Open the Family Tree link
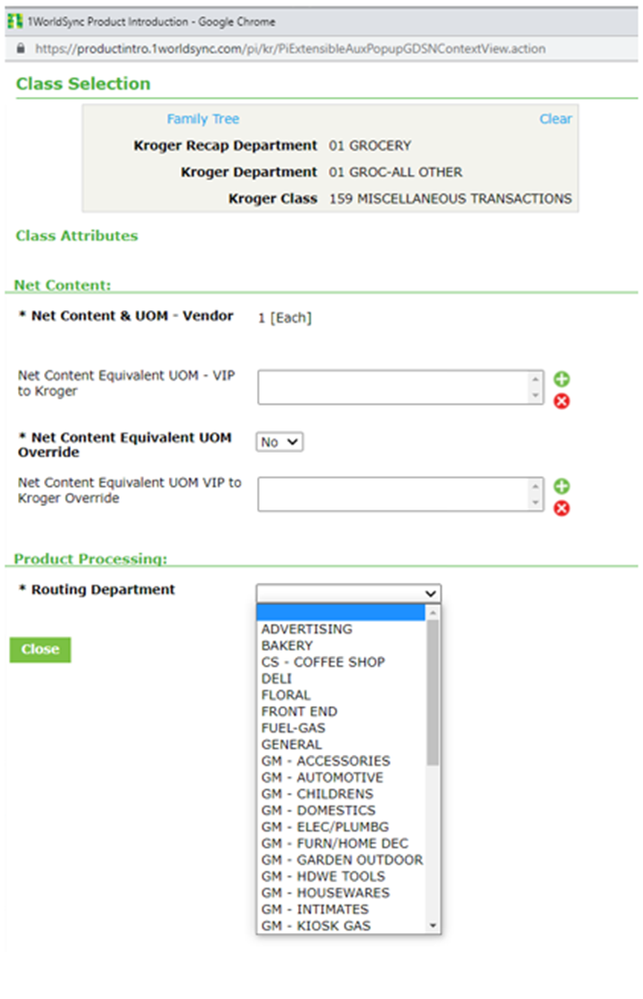643x999 pixels. pyautogui.click(x=203, y=119)
